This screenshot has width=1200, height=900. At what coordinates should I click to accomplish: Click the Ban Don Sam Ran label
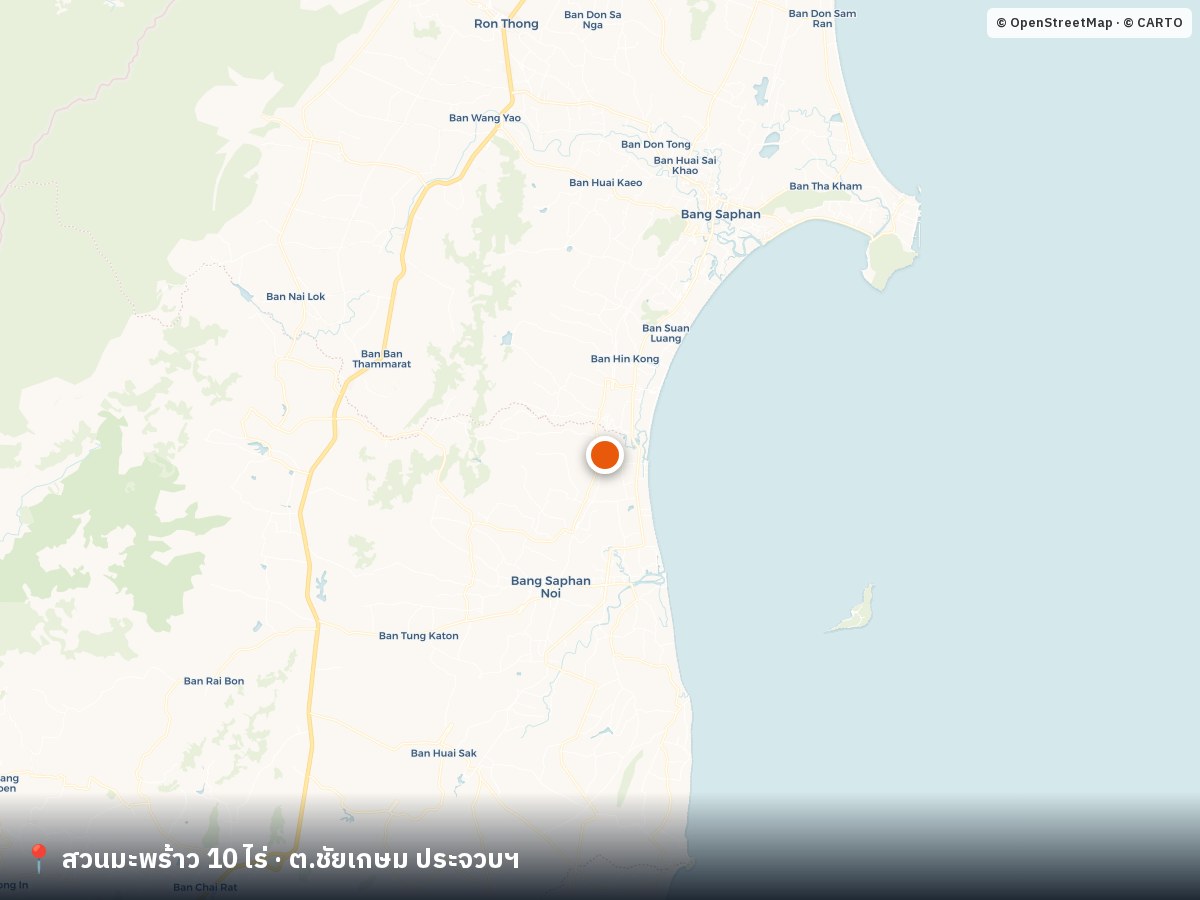click(822, 18)
